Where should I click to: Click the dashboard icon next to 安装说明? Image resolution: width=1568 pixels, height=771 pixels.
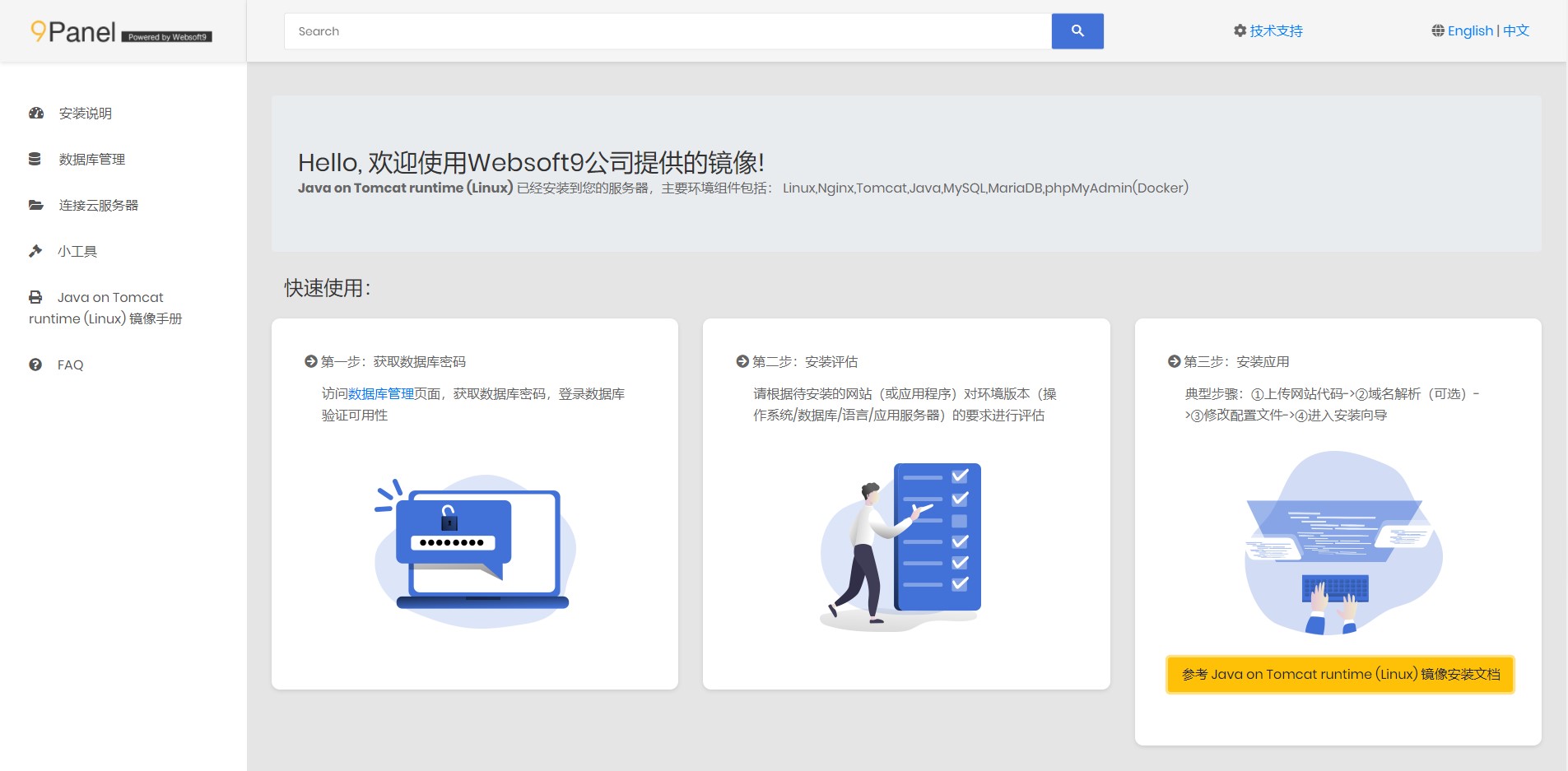[36, 113]
